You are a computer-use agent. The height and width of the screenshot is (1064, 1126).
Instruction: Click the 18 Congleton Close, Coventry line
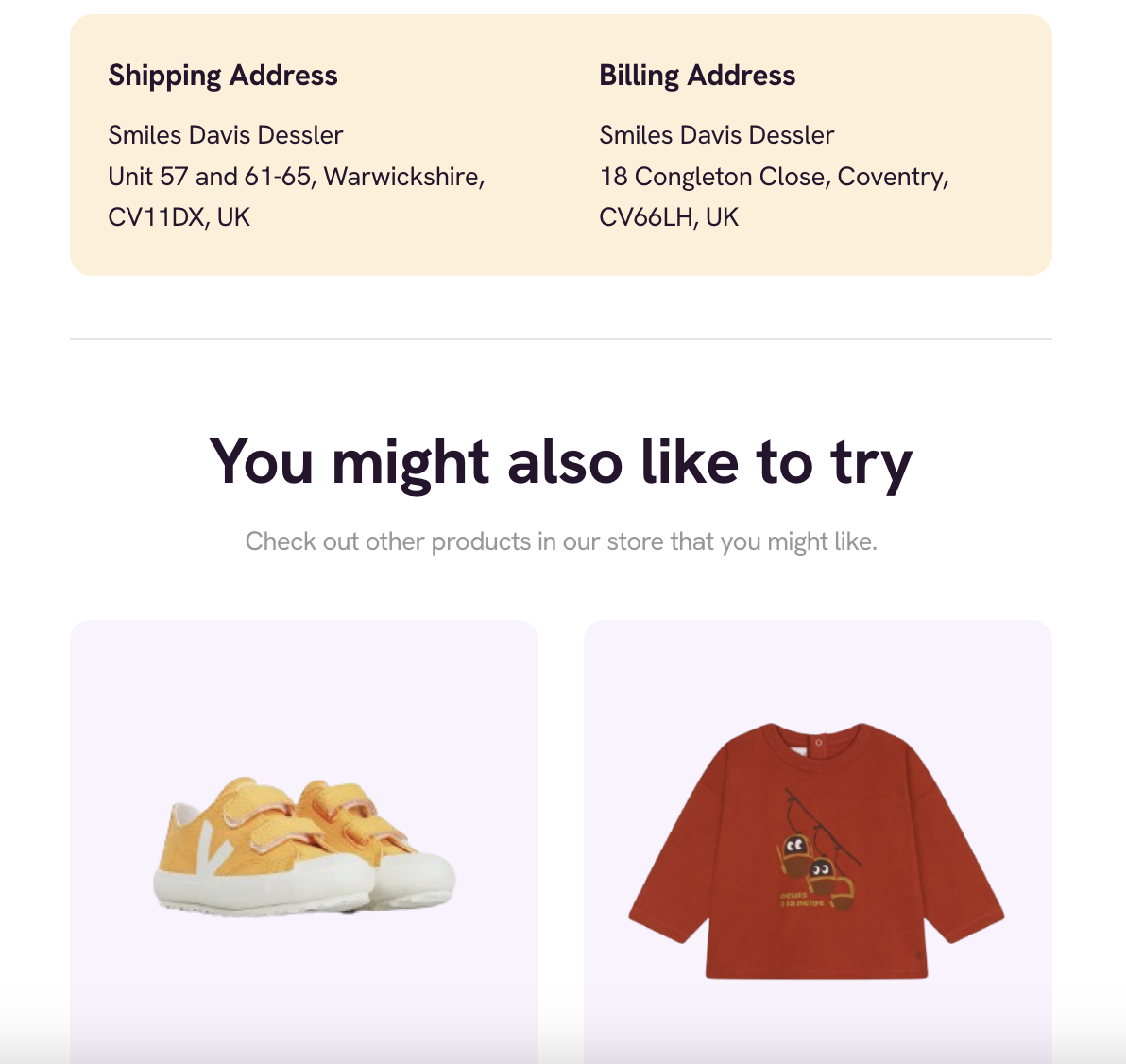(775, 177)
